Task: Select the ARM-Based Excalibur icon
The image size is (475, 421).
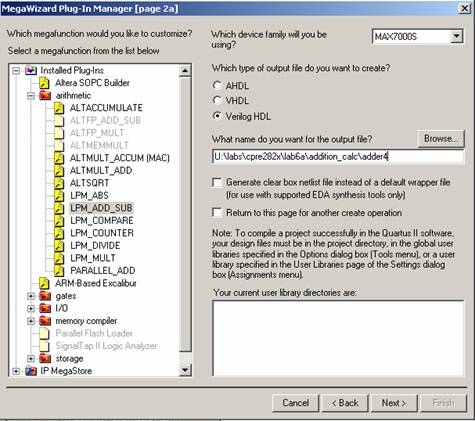Action: pyautogui.click(x=44, y=283)
